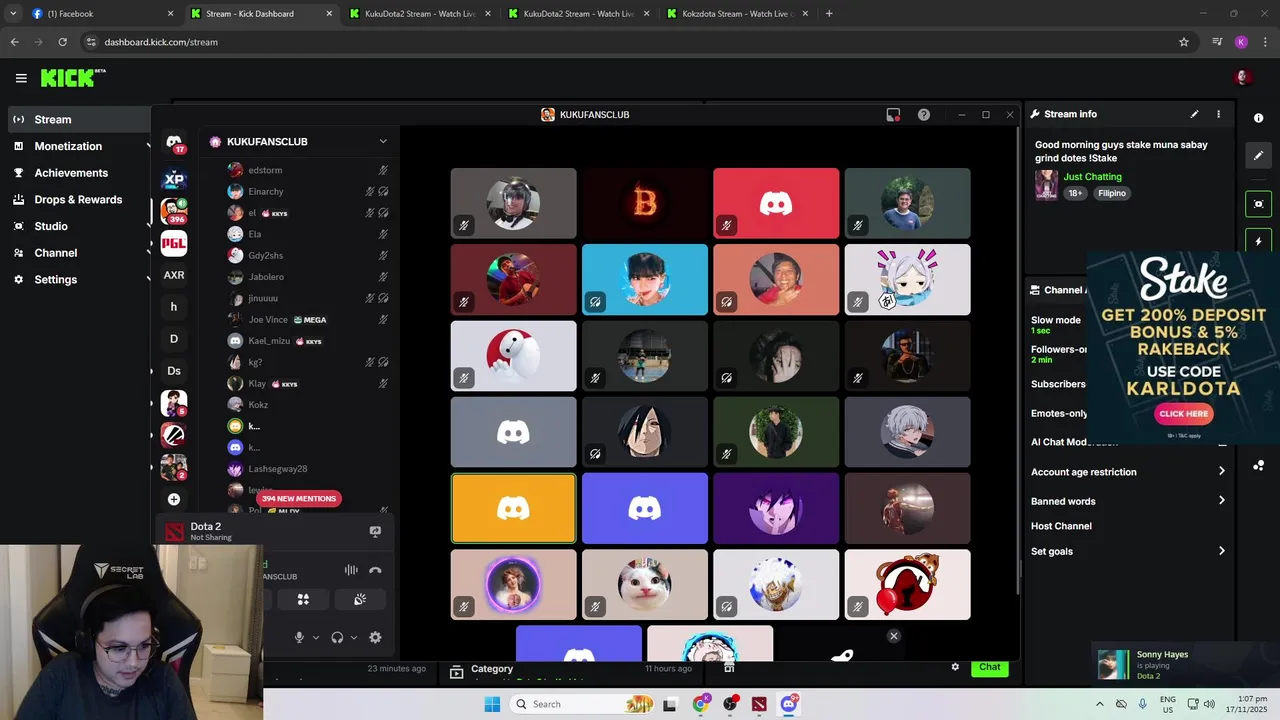Open Discord direct messages home icon
1280x720 pixels.
(174, 144)
